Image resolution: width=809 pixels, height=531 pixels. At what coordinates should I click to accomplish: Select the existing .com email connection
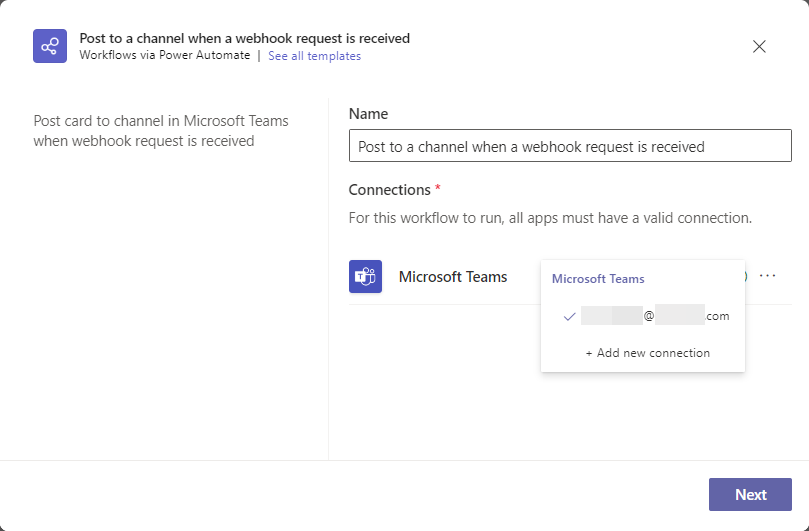[x=646, y=316]
